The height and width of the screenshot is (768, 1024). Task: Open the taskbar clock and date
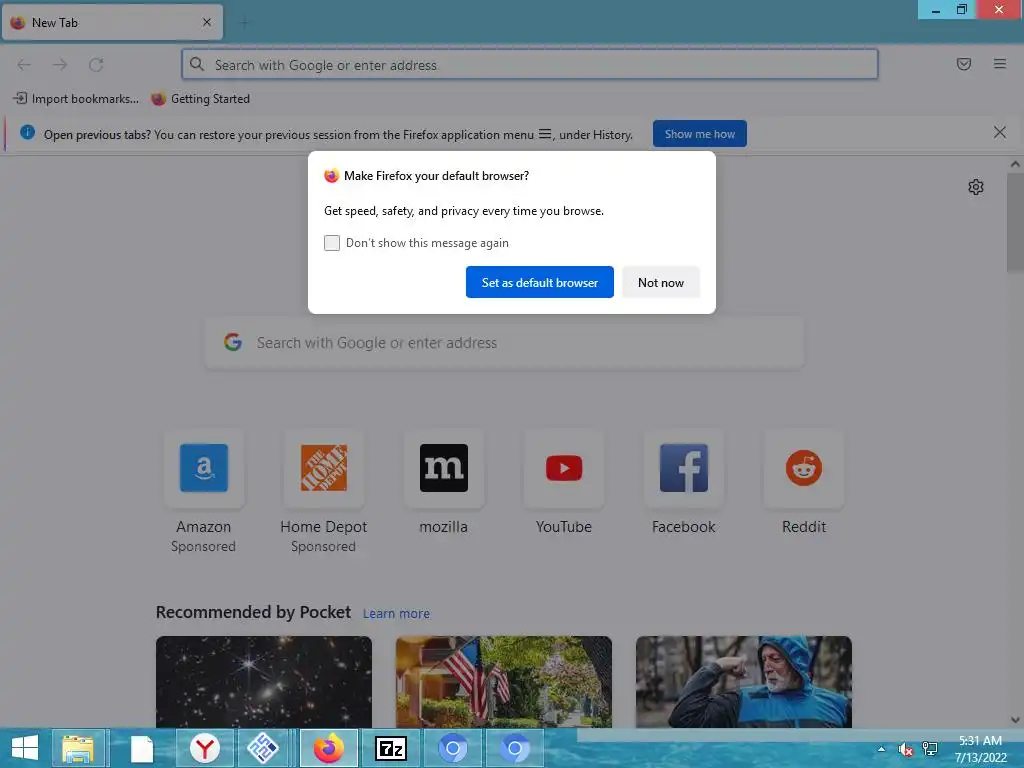point(980,749)
